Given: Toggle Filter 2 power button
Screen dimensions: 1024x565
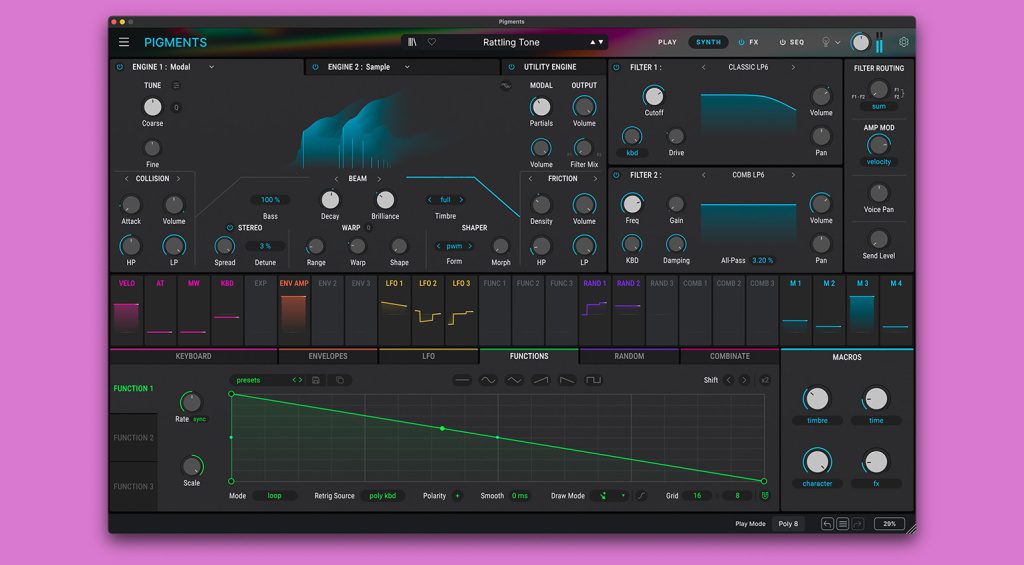Looking at the screenshot, I should (x=616, y=175).
